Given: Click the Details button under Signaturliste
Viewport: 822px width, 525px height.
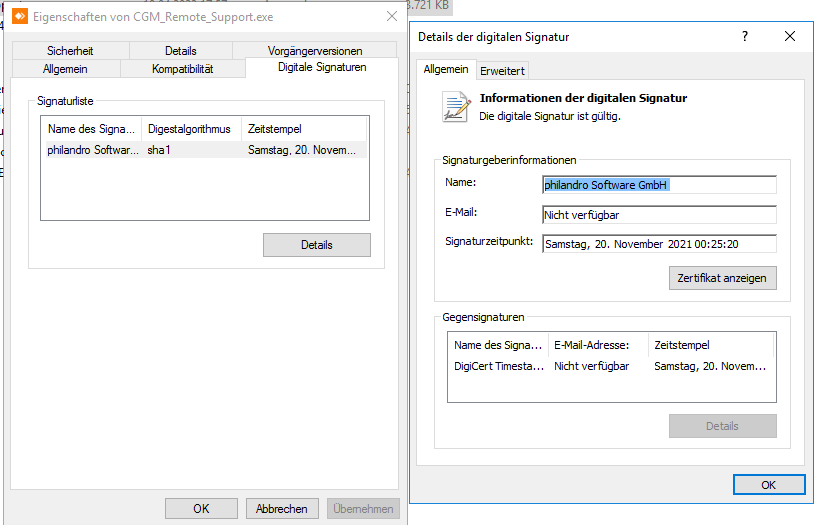Looking at the screenshot, I should (x=317, y=245).
